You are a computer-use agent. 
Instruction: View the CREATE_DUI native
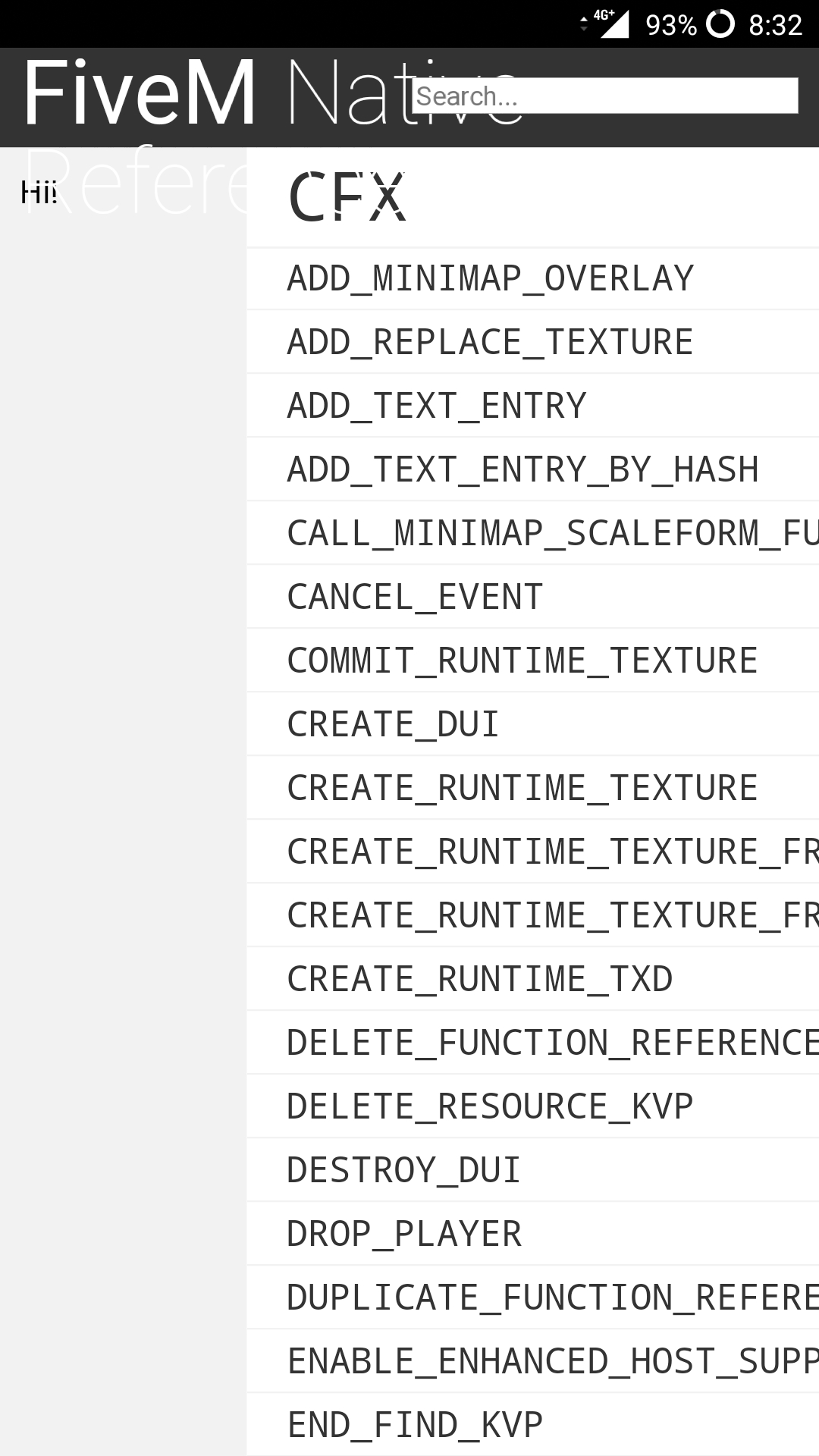(393, 724)
